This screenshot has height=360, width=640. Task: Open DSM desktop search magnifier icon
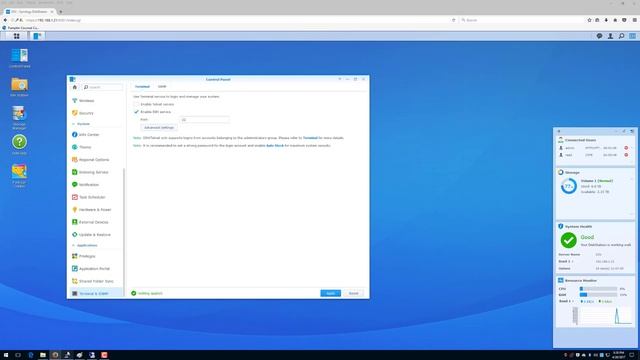pyautogui.click(x=621, y=36)
